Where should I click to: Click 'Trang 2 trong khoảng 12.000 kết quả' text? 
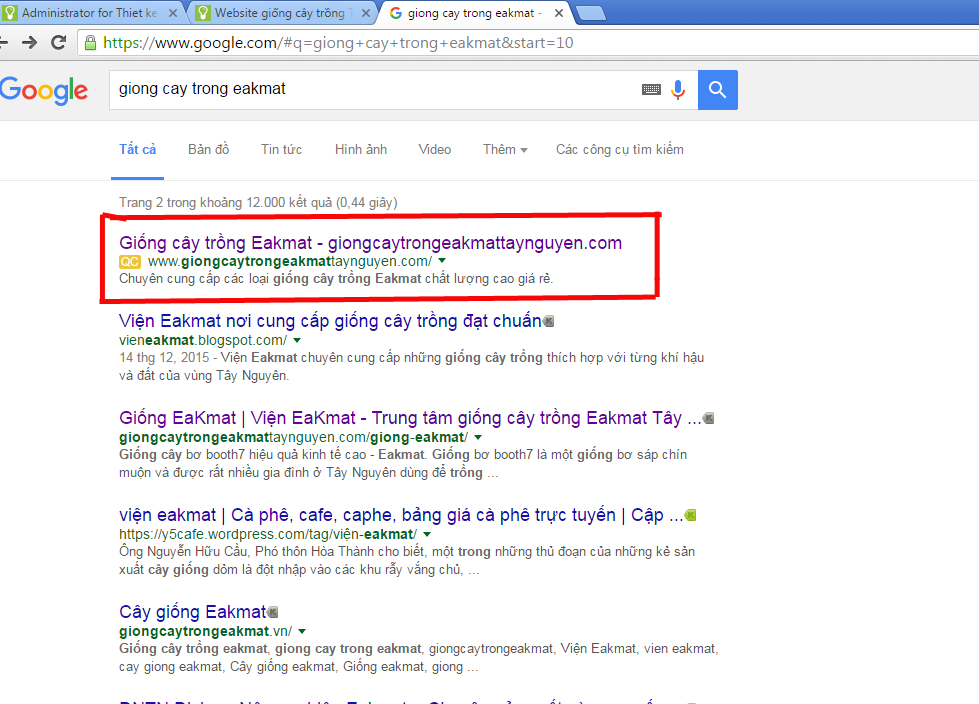258,202
